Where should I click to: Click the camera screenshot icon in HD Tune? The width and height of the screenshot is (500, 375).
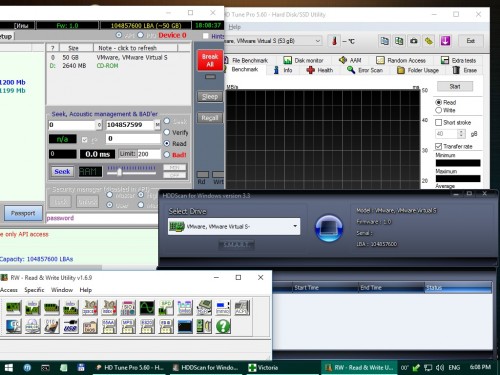point(414,41)
